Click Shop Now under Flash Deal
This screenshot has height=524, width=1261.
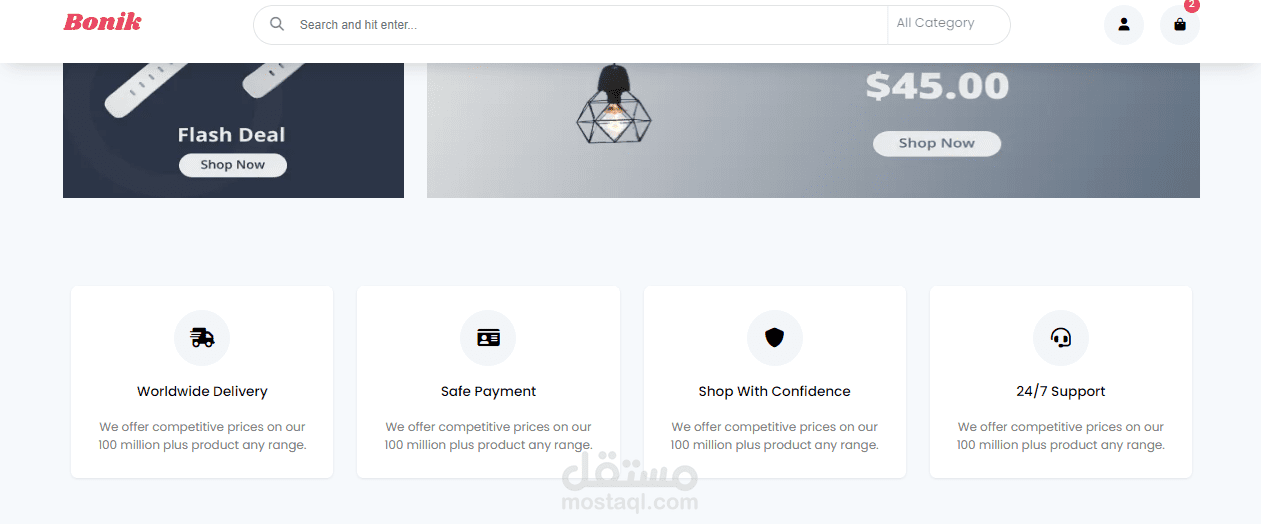click(233, 165)
